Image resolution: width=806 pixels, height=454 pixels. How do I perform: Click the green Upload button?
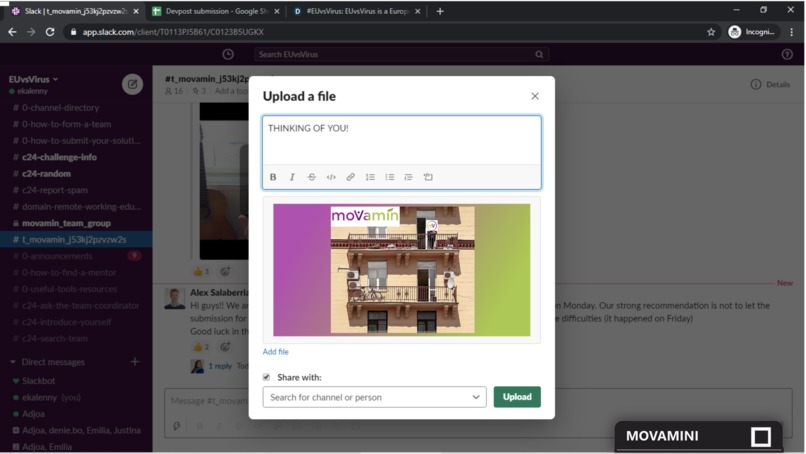pos(517,397)
